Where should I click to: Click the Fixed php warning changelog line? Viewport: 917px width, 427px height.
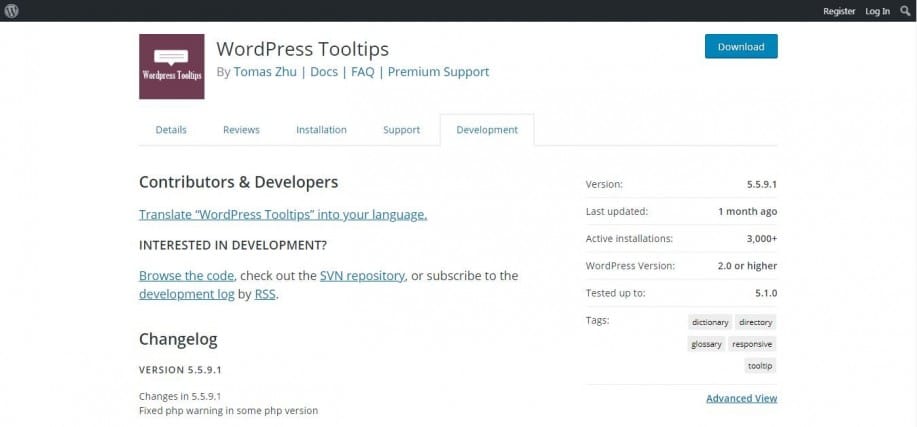[x=229, y=411]
